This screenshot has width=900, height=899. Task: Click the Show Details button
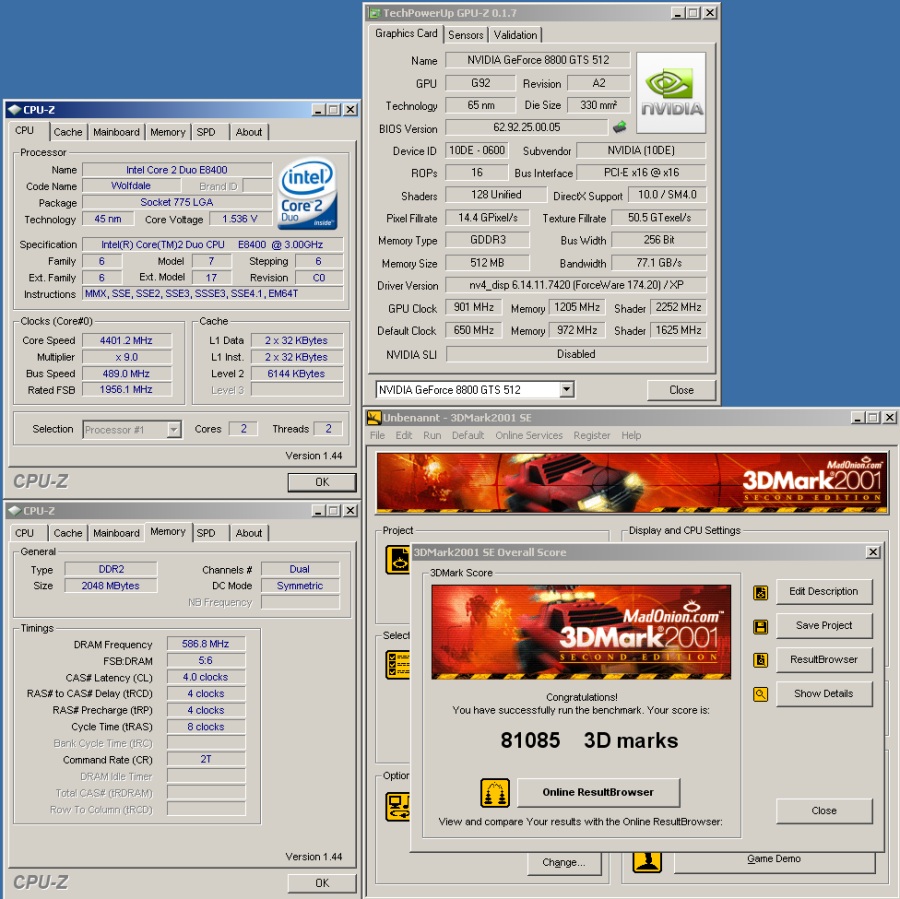click(824, 693)
